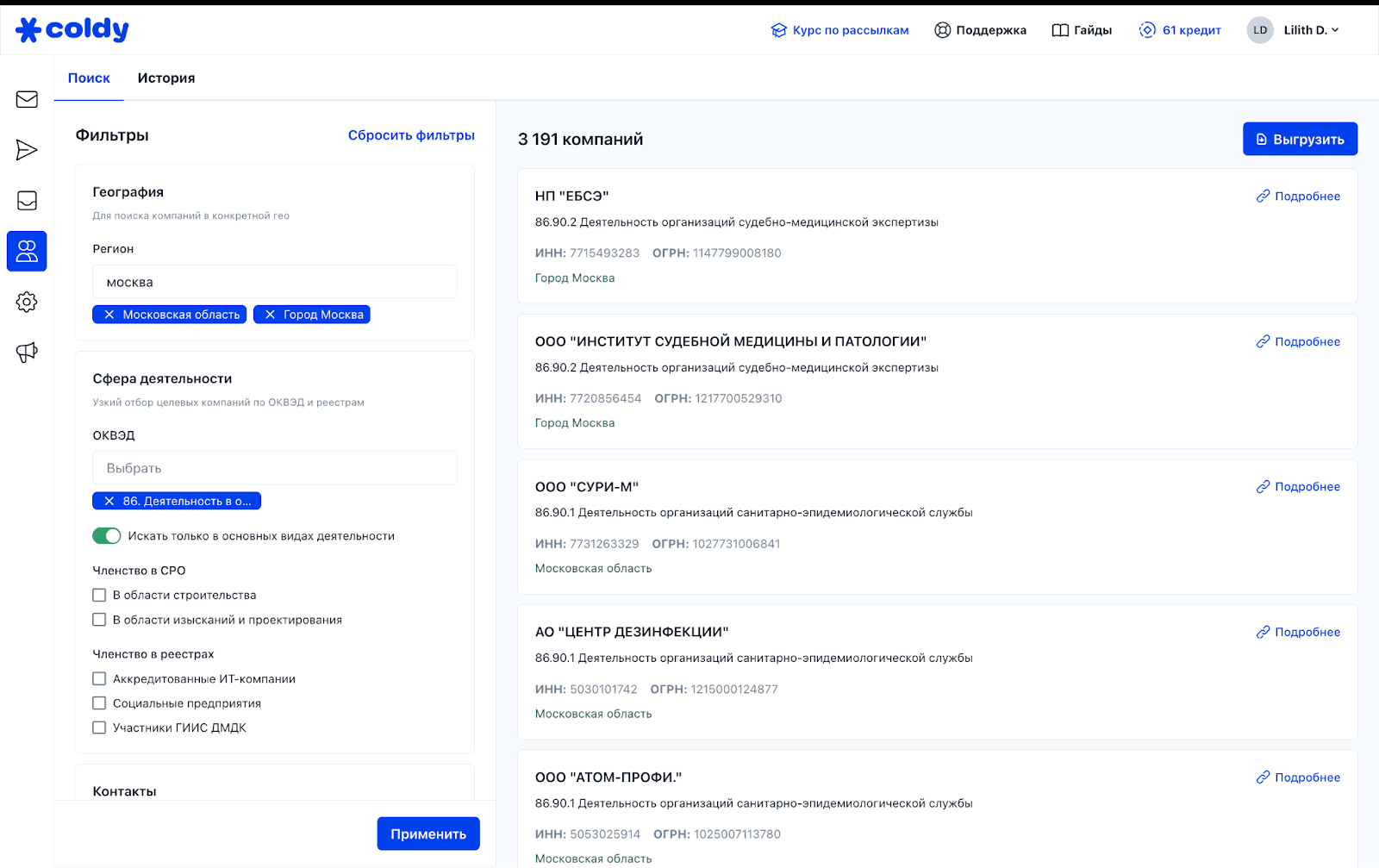Open the paper plane campaigns icon

tap(27, 150)
